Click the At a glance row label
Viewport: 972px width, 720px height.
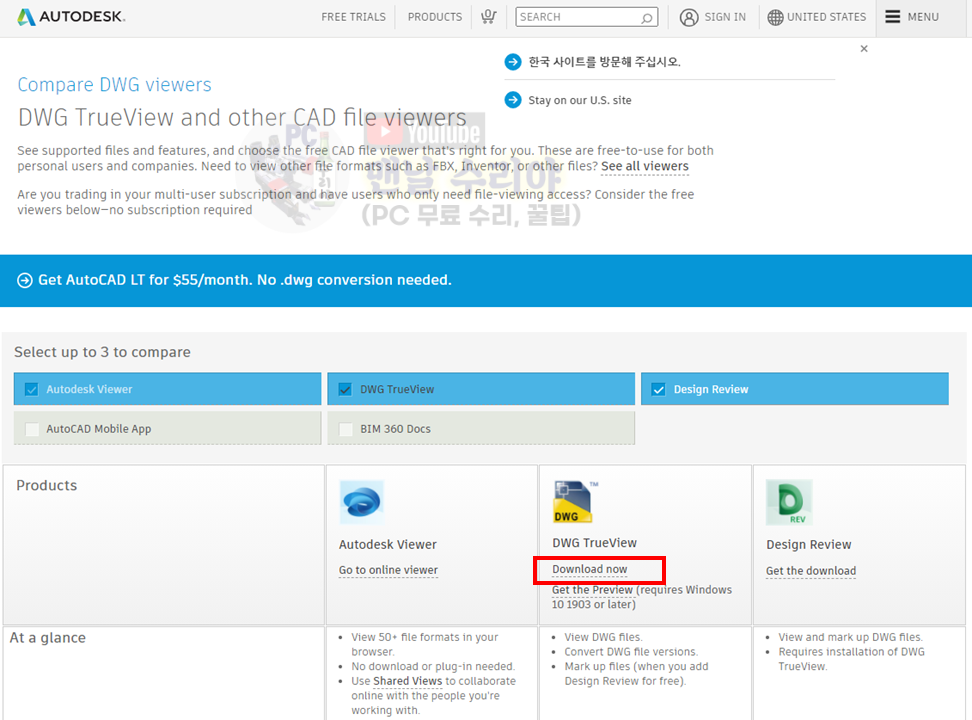47,638
